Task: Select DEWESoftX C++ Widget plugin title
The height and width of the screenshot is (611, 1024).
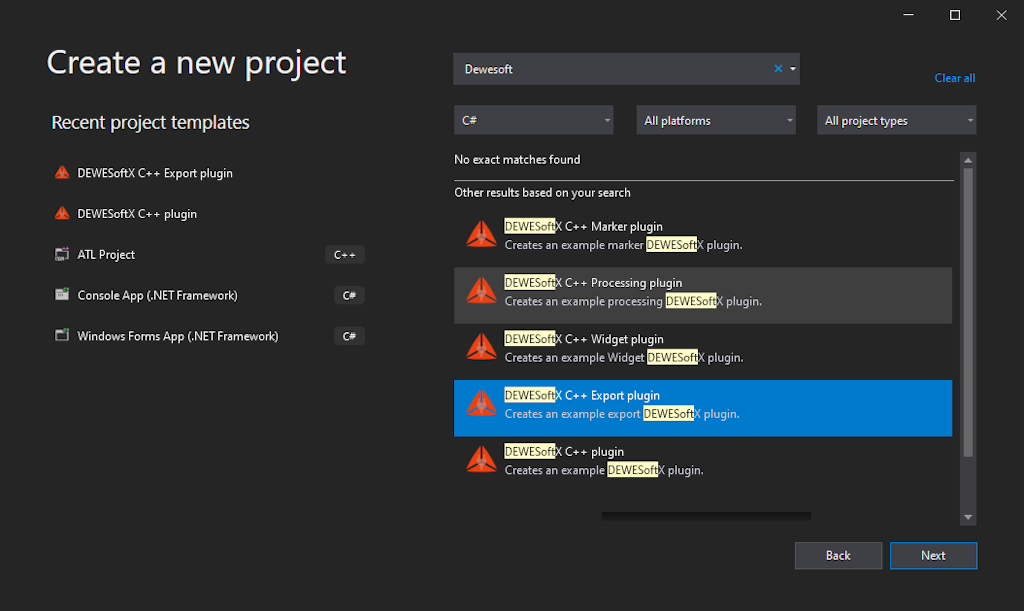Action: (584, 339)
